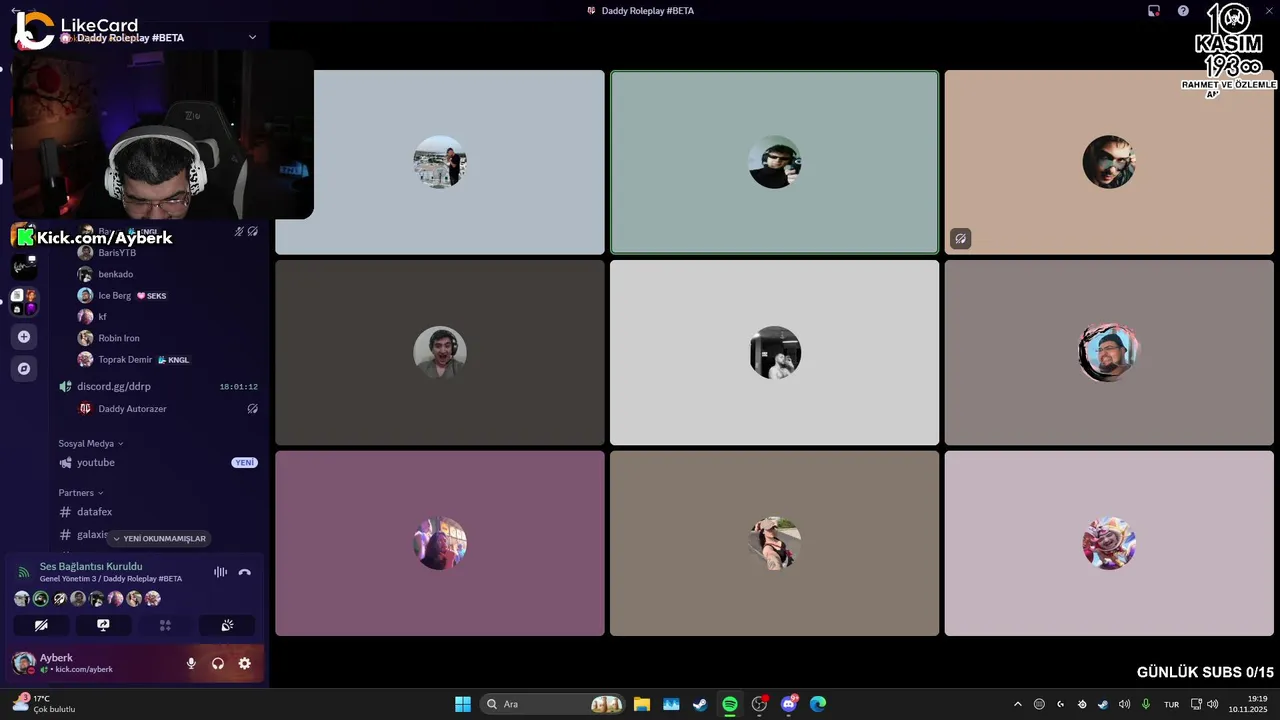
Task: Click green microphone tray icon
Action: 1146,704
